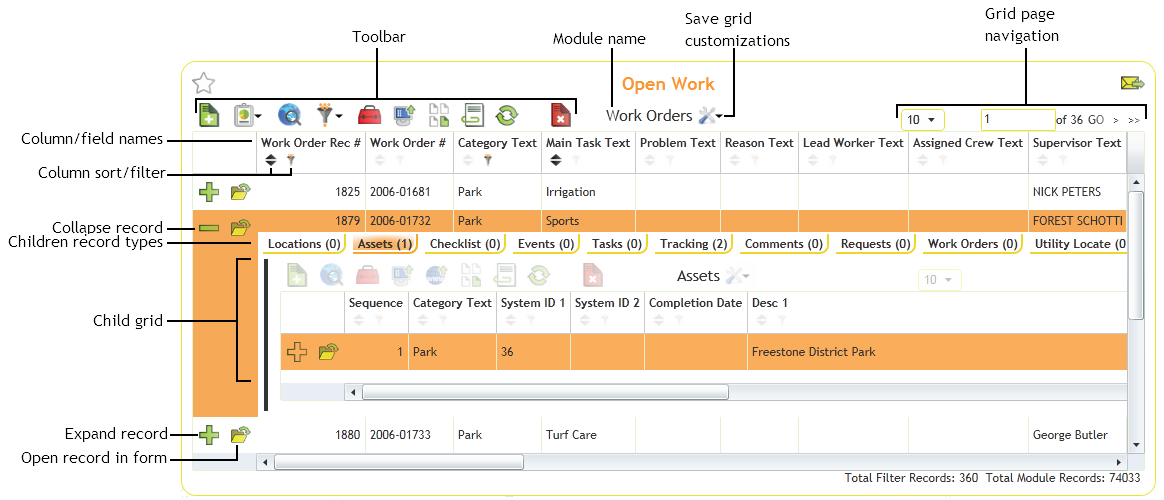
Task: Toggle the Category Text column filter
Action: pos(489,160)
